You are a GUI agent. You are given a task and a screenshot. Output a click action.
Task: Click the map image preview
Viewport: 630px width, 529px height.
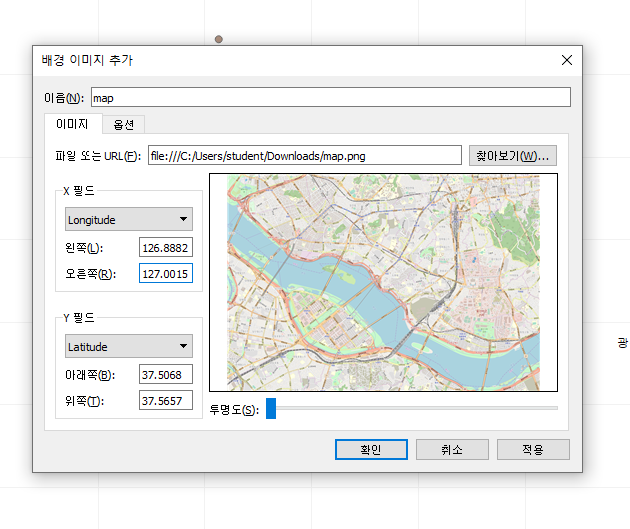(x=383, y=282)
